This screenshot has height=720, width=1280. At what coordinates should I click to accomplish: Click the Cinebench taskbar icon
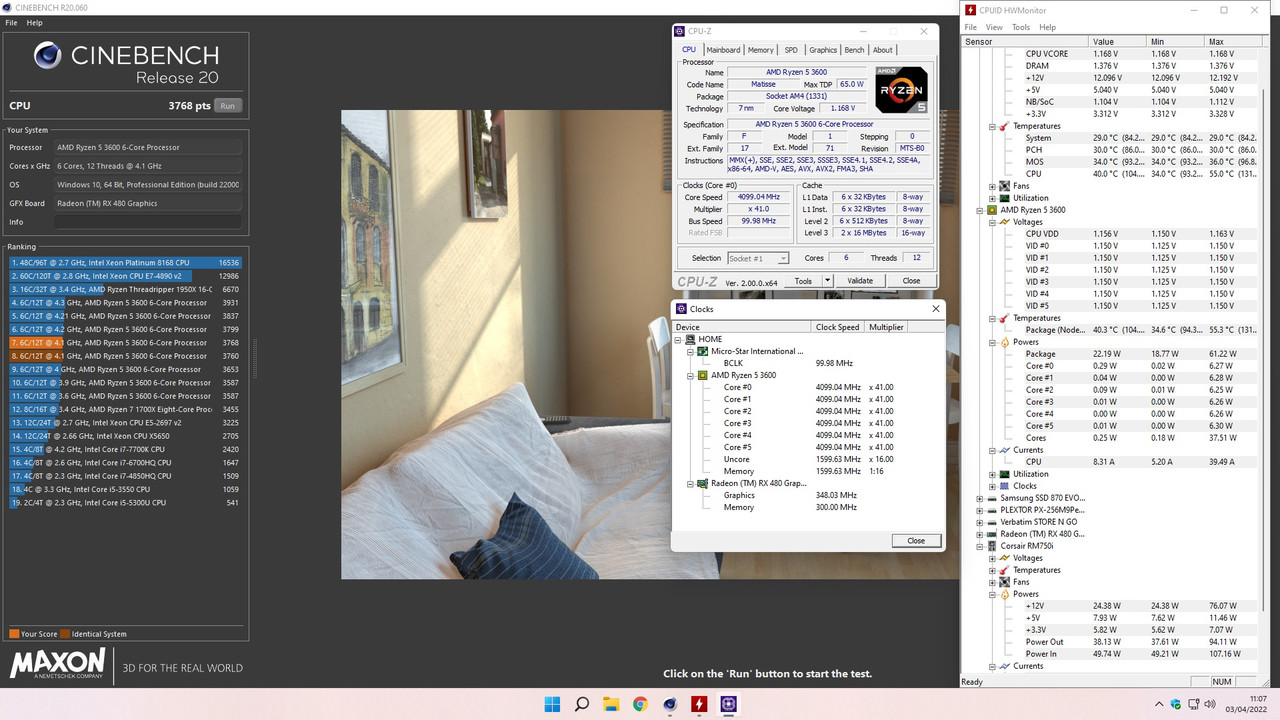(669, 704)
